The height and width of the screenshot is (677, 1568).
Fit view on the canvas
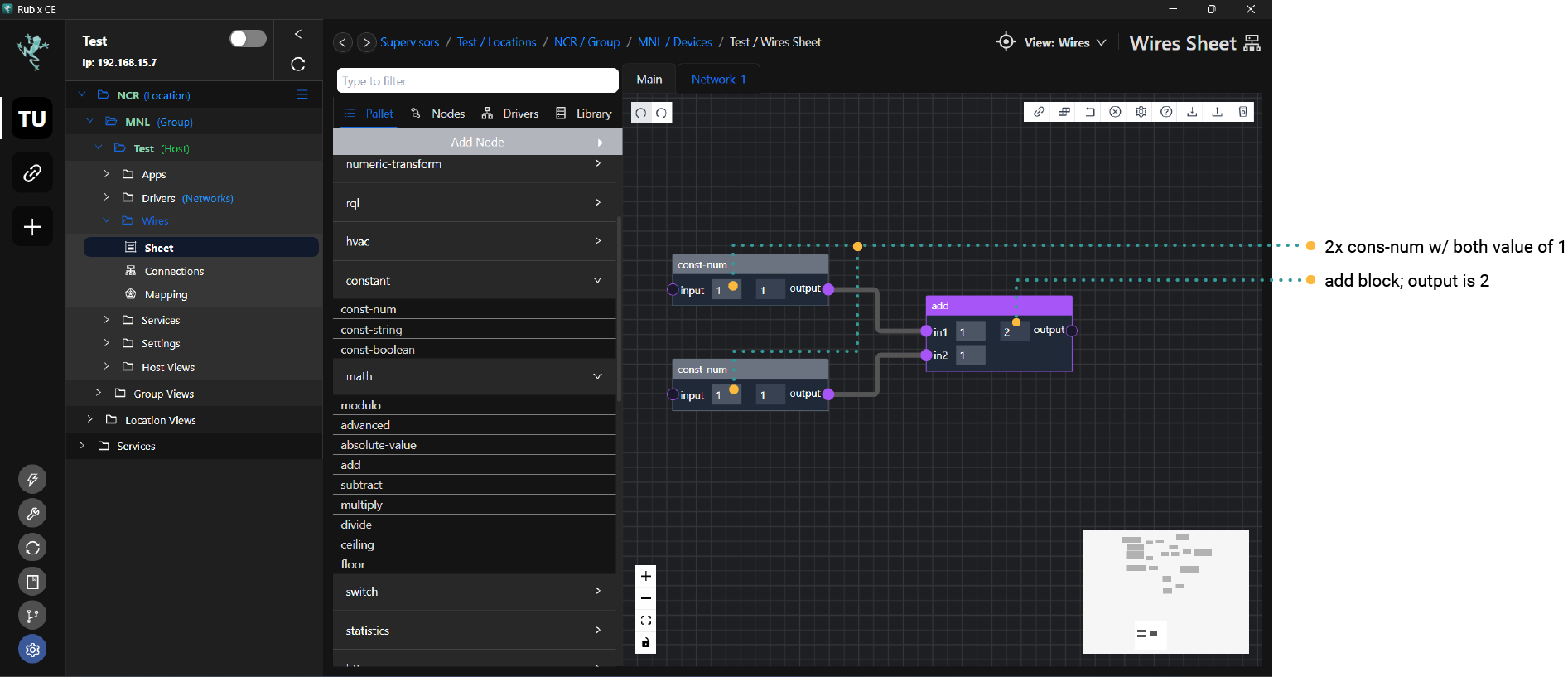pyautogui.click(x=646, y=620)
